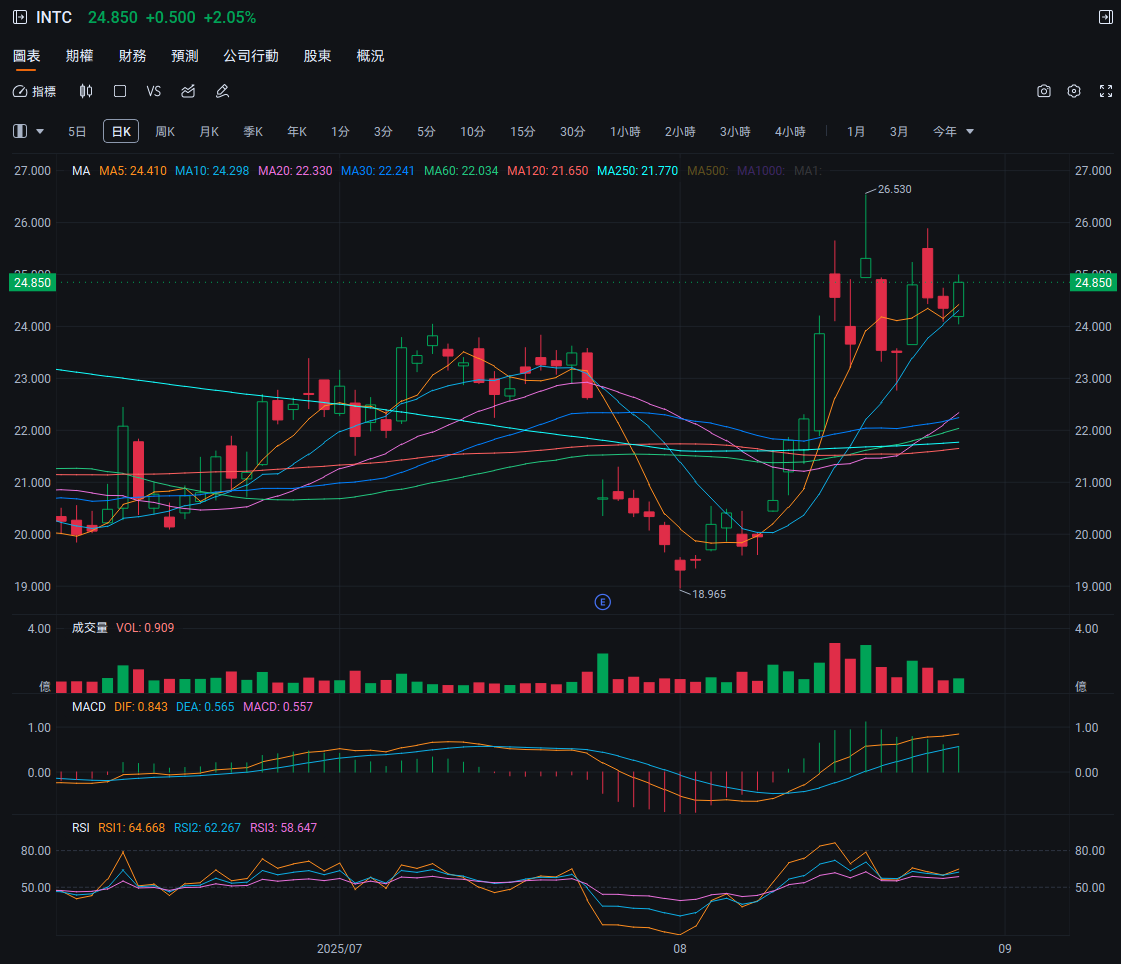Viewport: 1121px width, 964px height.
Task: Open the chart layout dropdown arrow
Action: coord(40,131)
